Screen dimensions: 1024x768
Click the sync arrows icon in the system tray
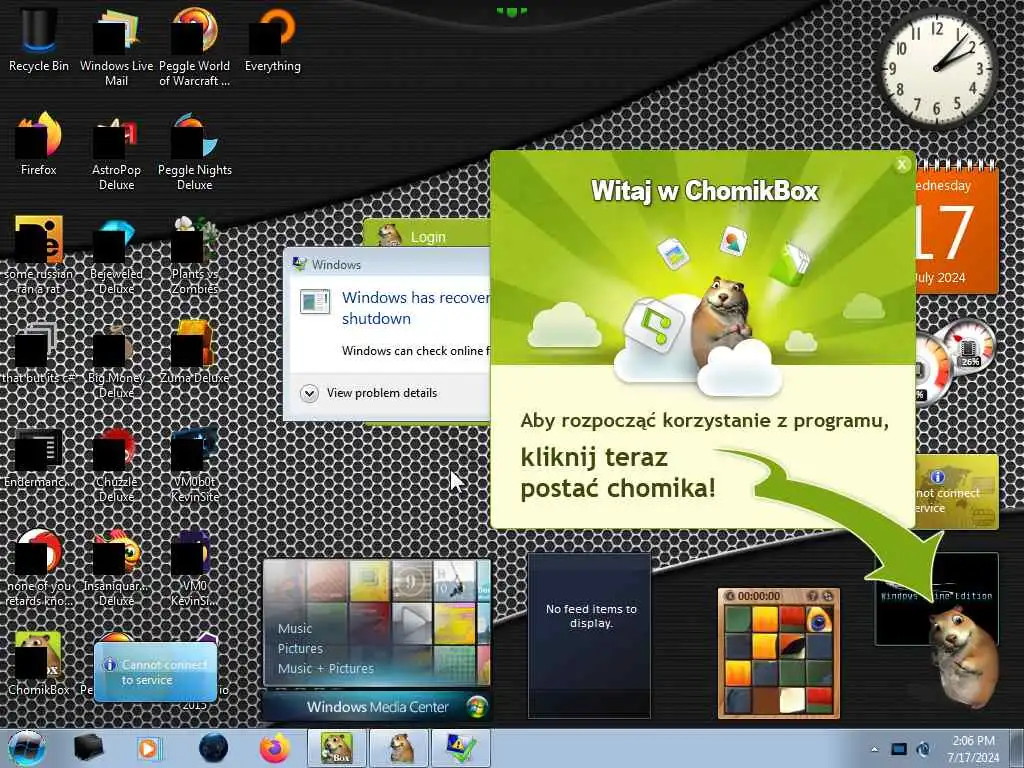click(923, 749)
